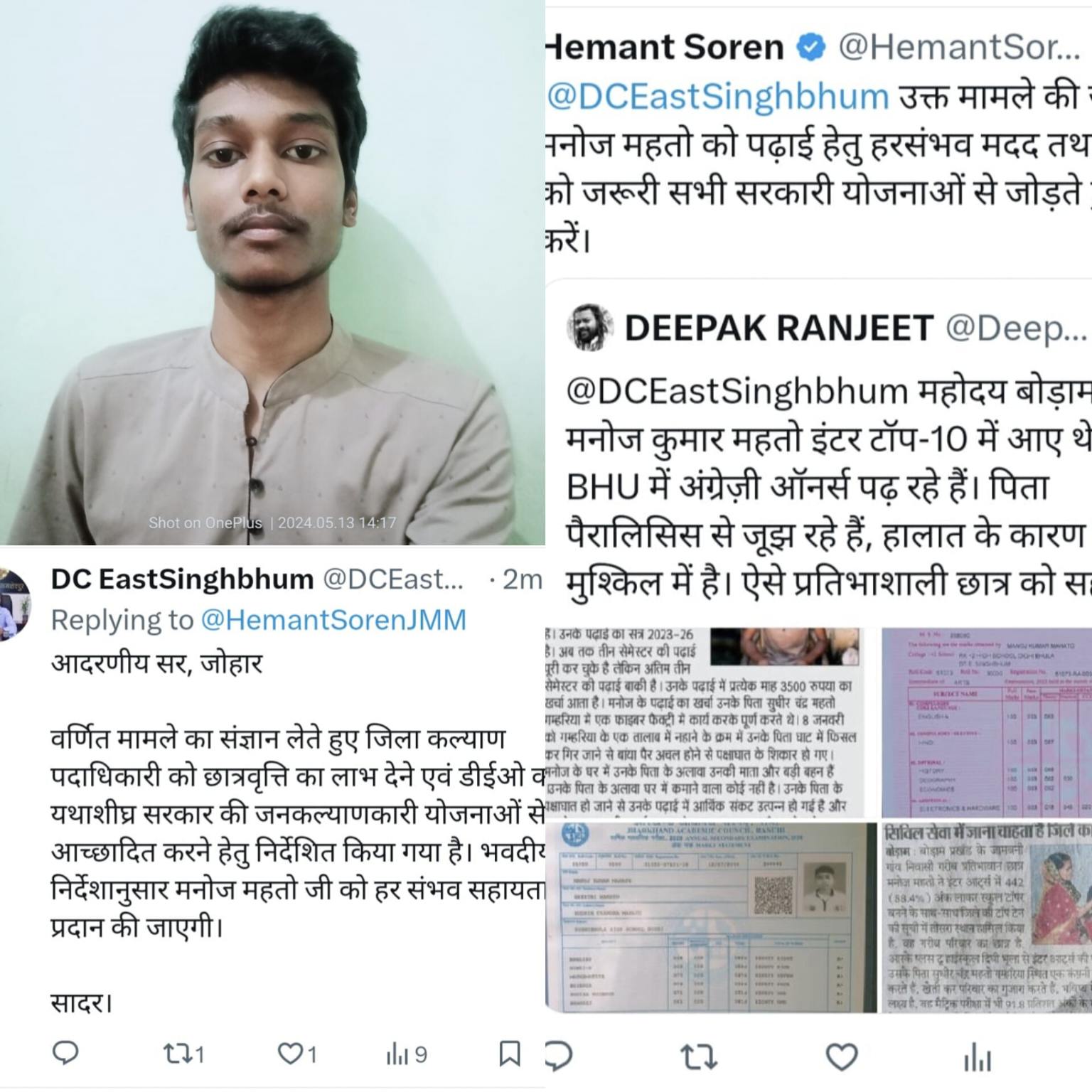The image size is (1092, 1092).
Task: Retweet the DC EastSinghbhum reply
Action: point(183,1054)
